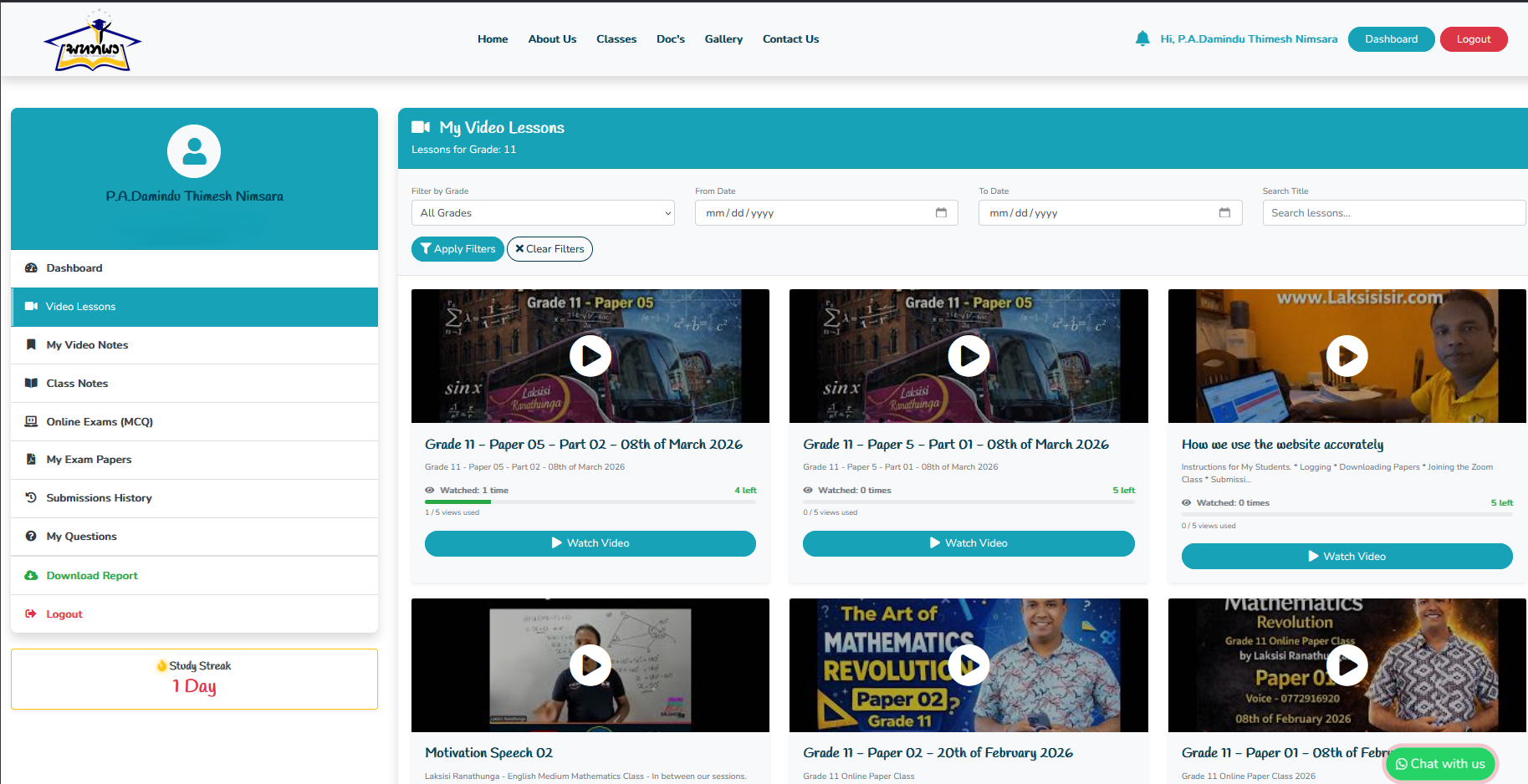Open Class Notes from the sidebar
The image size is (1528, 784).
tap(77, 383)
